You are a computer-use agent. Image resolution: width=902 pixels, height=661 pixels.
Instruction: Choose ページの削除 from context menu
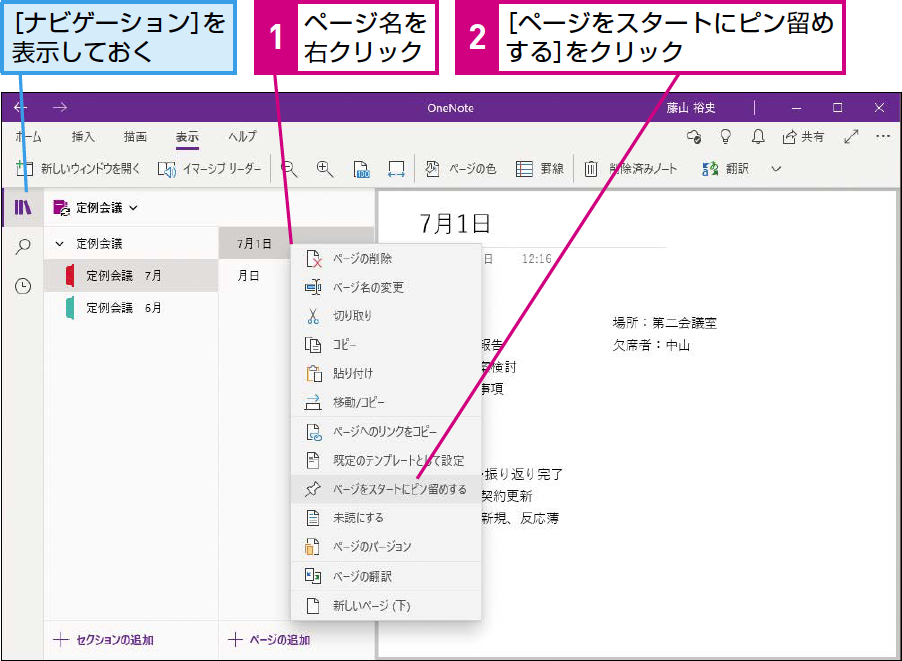point(386,259)
